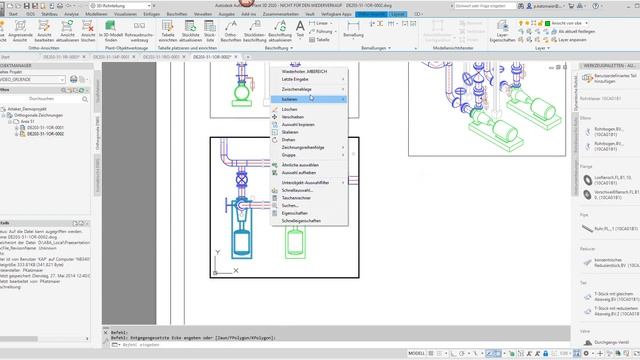Open the Isolieren submenu in context menu

[x=309, y=99]
